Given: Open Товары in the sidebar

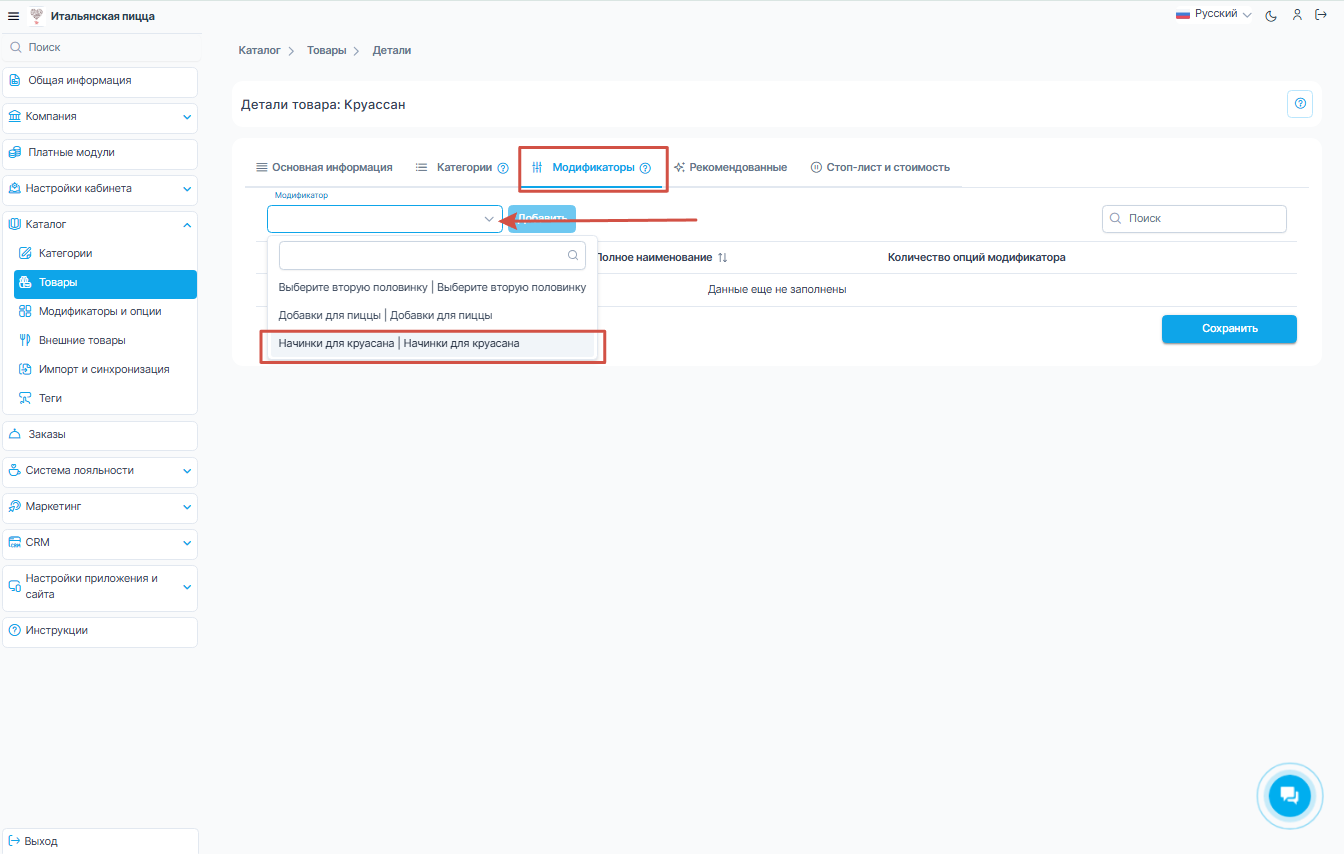Looking at the screenshot, I should tap(105, 284).
